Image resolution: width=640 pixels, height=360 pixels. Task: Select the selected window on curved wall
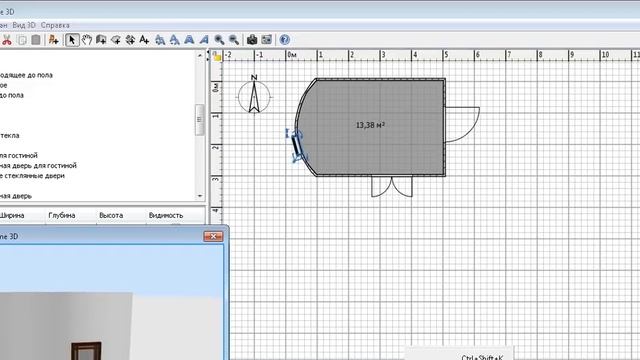tap(297, 146)
